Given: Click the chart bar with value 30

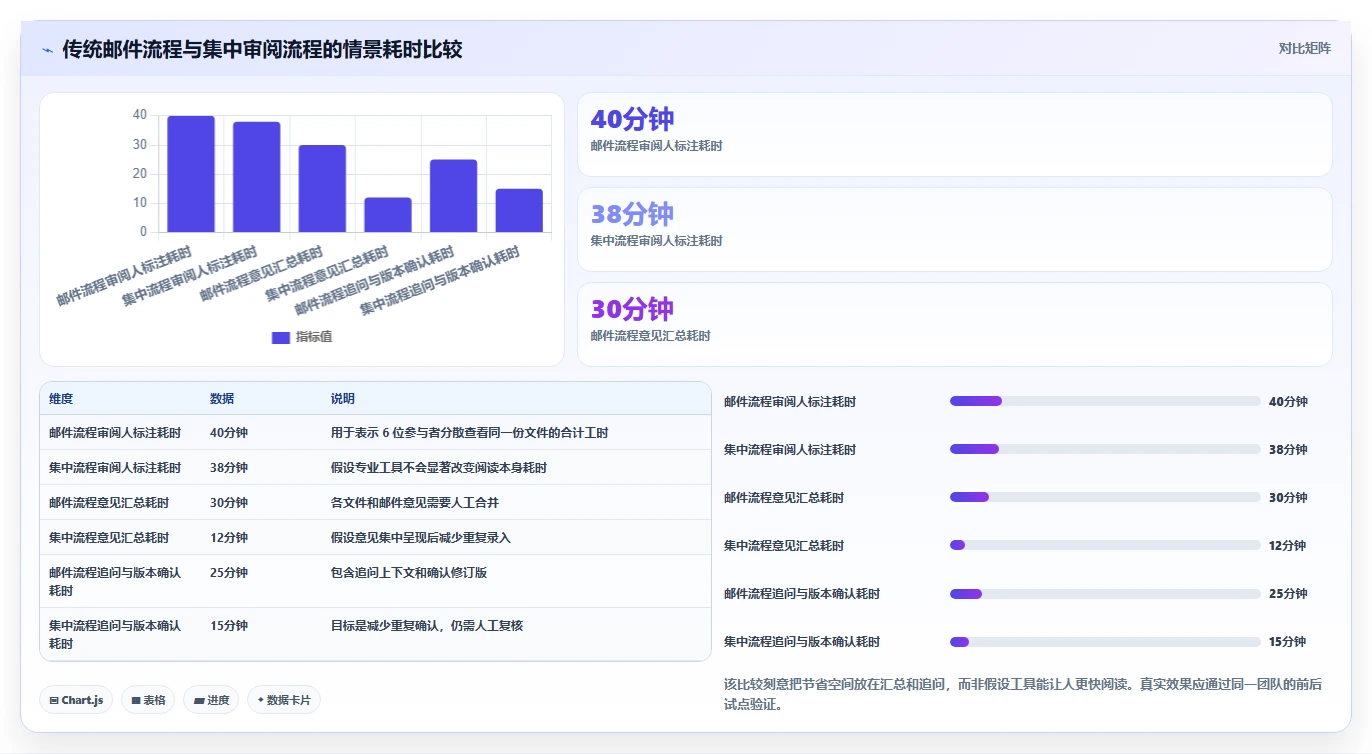Looking at the screenshot, I should point(322,189).
